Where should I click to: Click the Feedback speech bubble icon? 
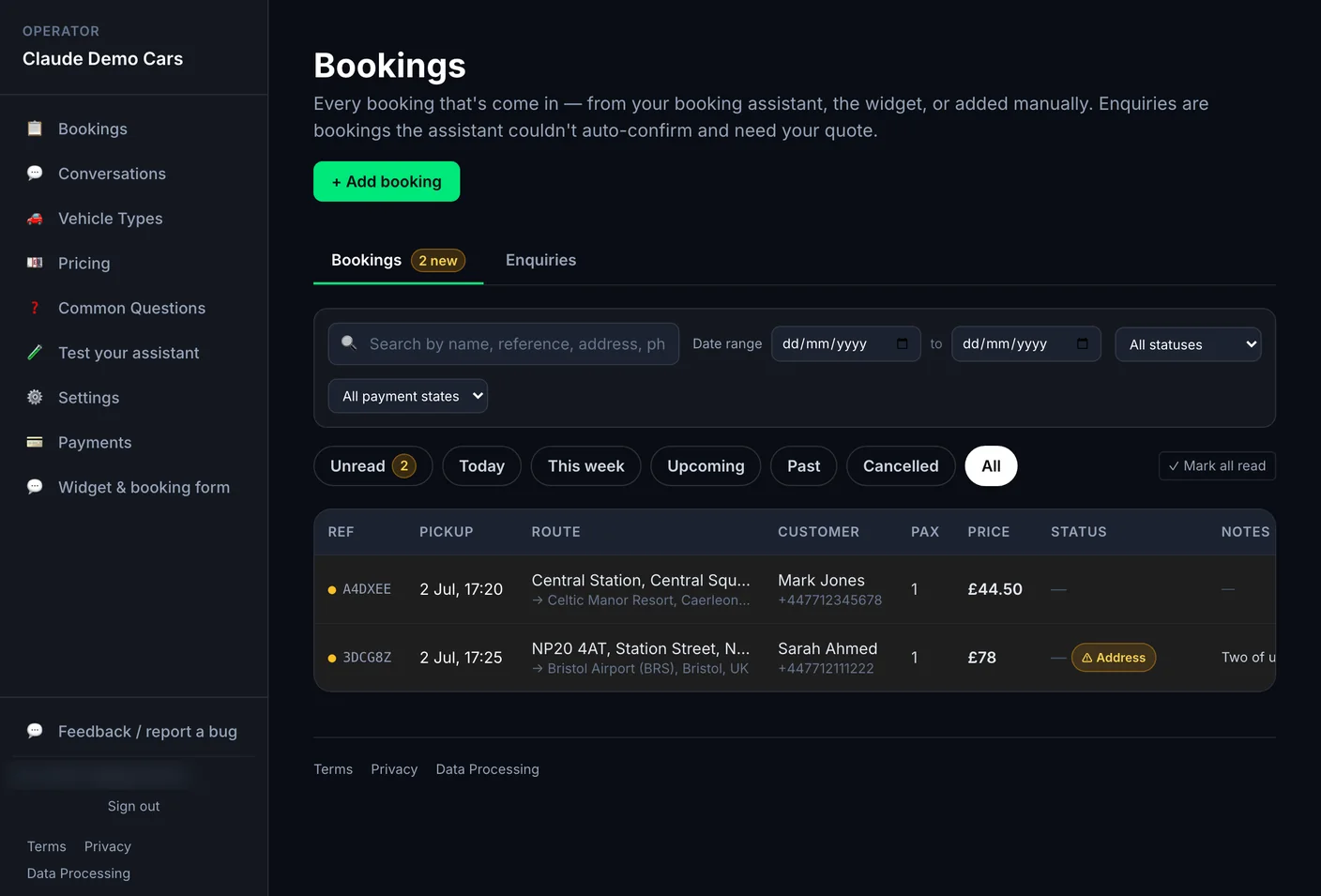point(35,731)
